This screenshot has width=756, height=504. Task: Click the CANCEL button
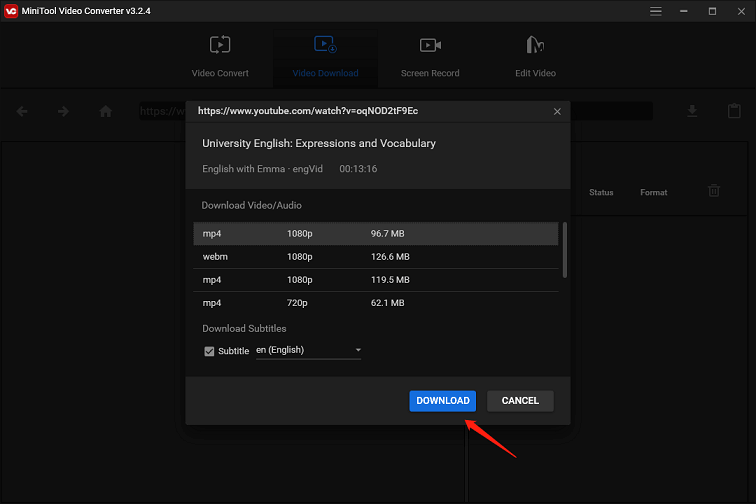[x=520, y=401]
